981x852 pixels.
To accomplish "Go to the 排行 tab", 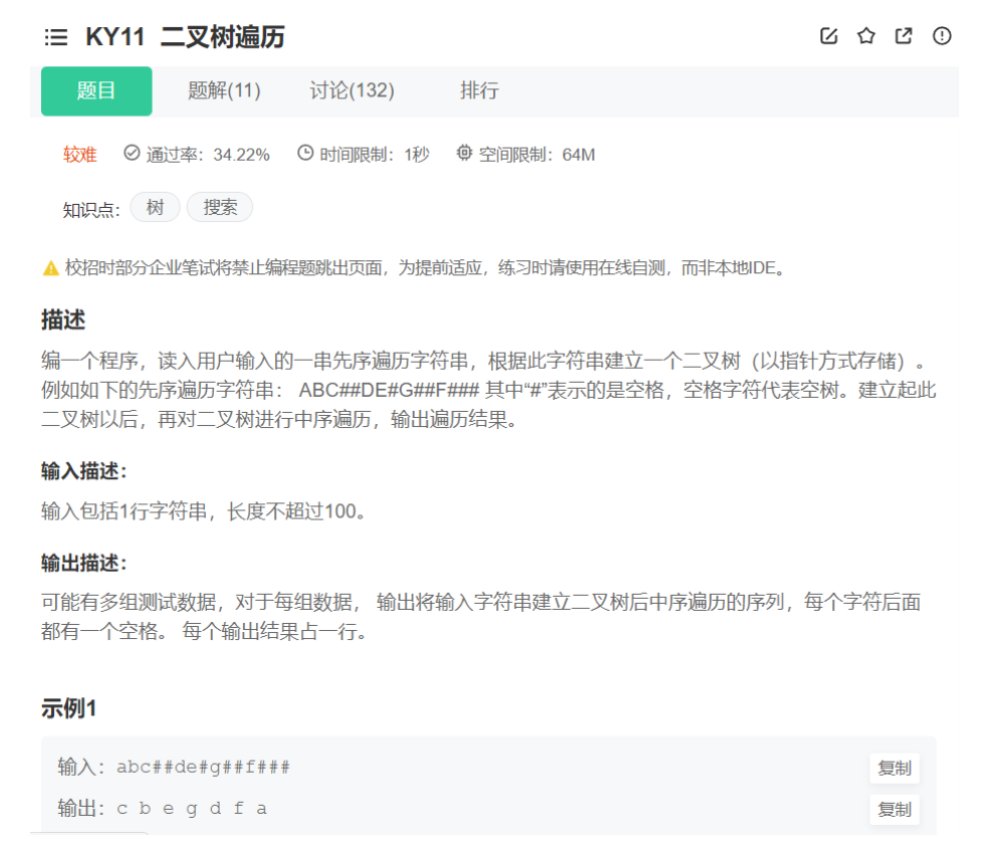I will [x=479, y=91].
